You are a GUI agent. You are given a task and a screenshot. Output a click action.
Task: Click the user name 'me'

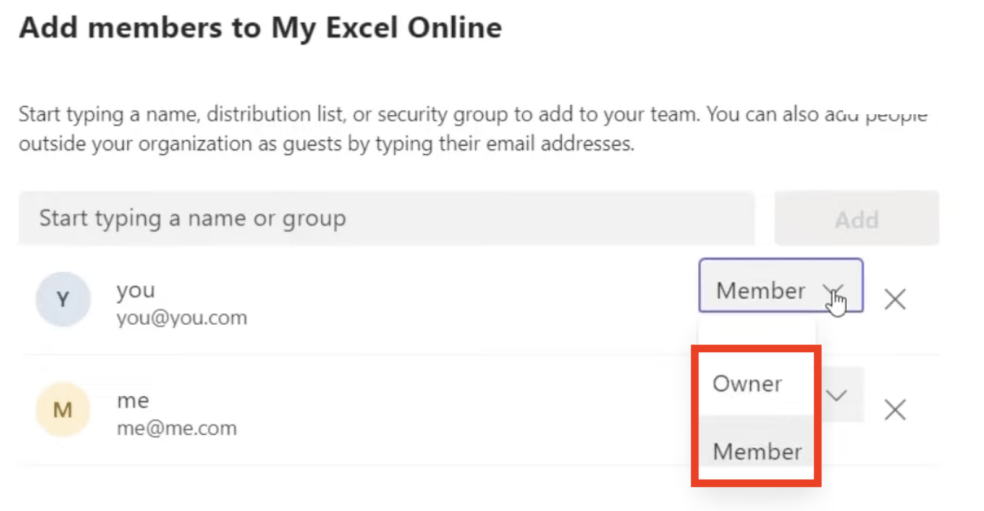[133, 401]
